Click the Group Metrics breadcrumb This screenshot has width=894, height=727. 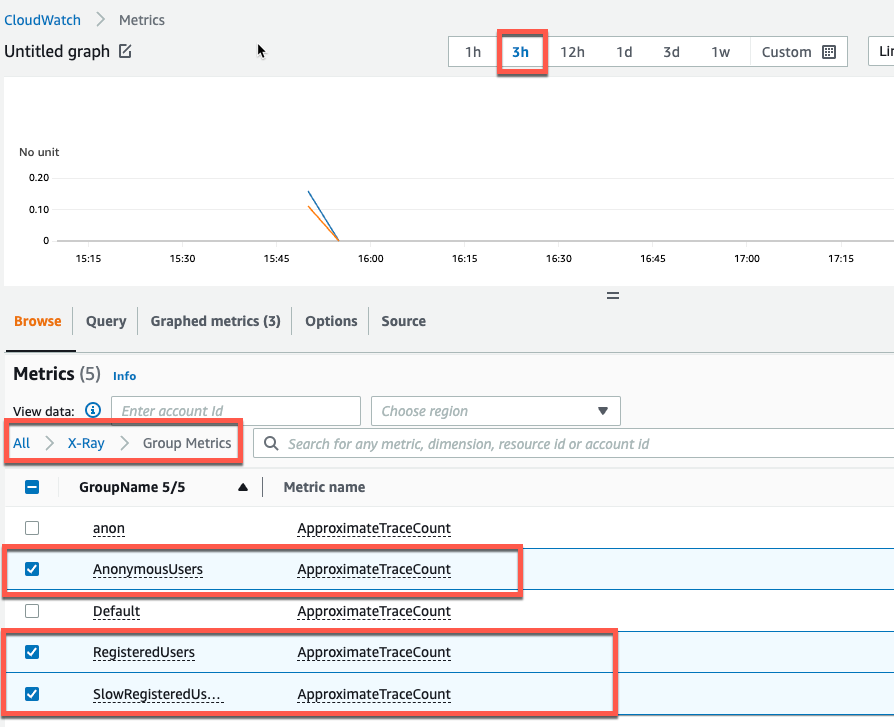click(187, 443)
